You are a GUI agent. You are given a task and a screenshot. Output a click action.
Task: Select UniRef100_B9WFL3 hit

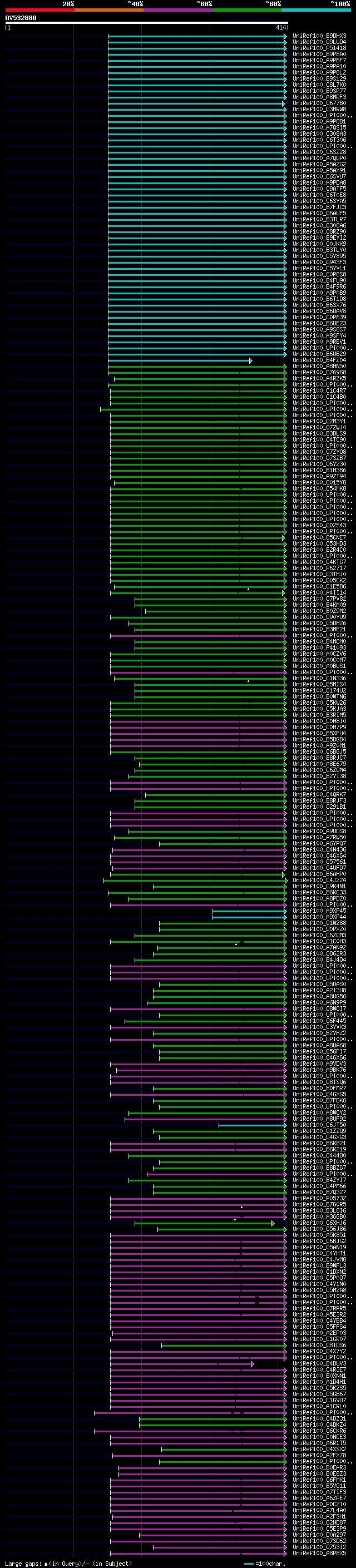pos(319,1265)
